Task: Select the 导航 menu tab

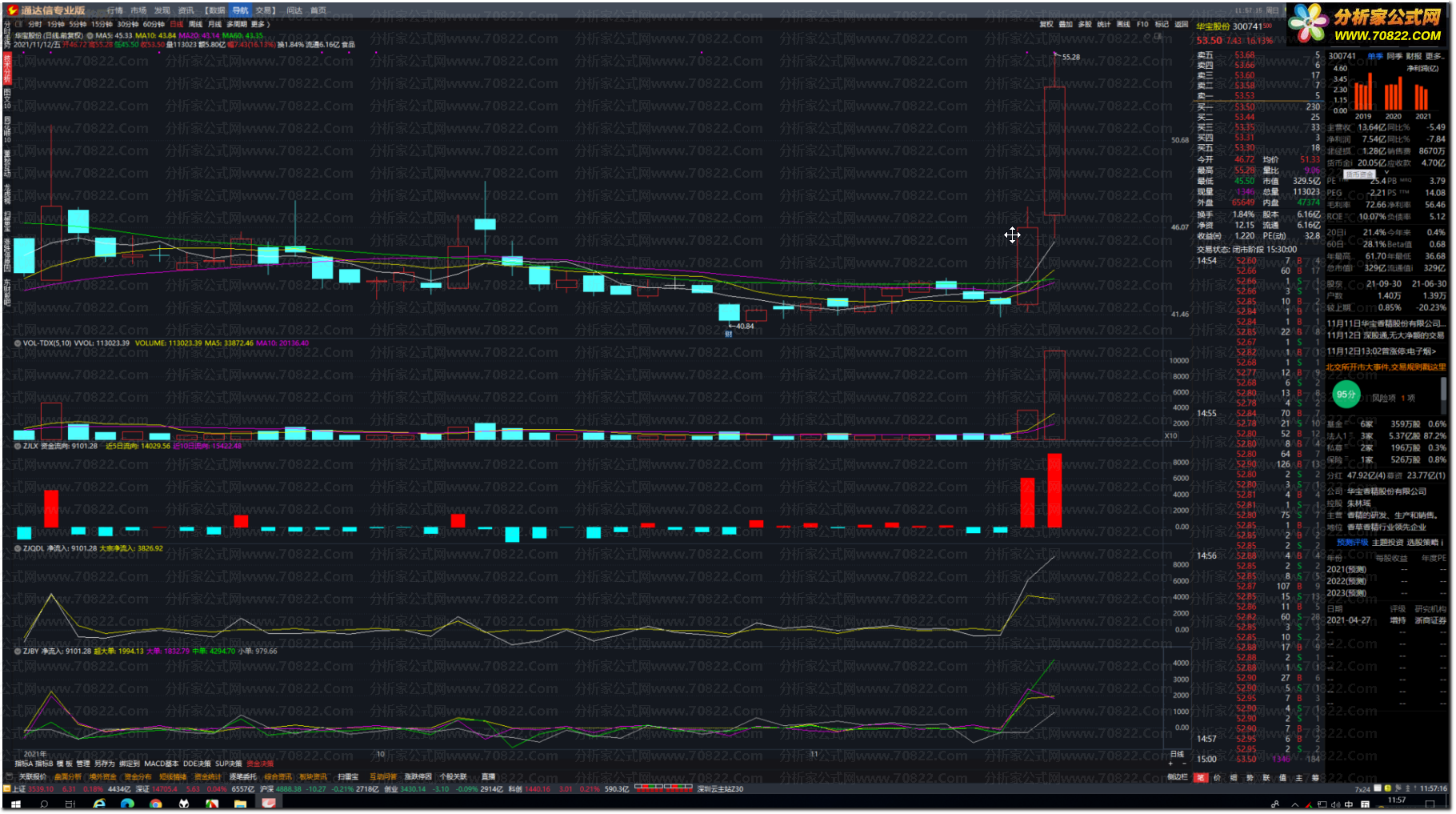Action: pyautogui.click(x=241, y=10)
